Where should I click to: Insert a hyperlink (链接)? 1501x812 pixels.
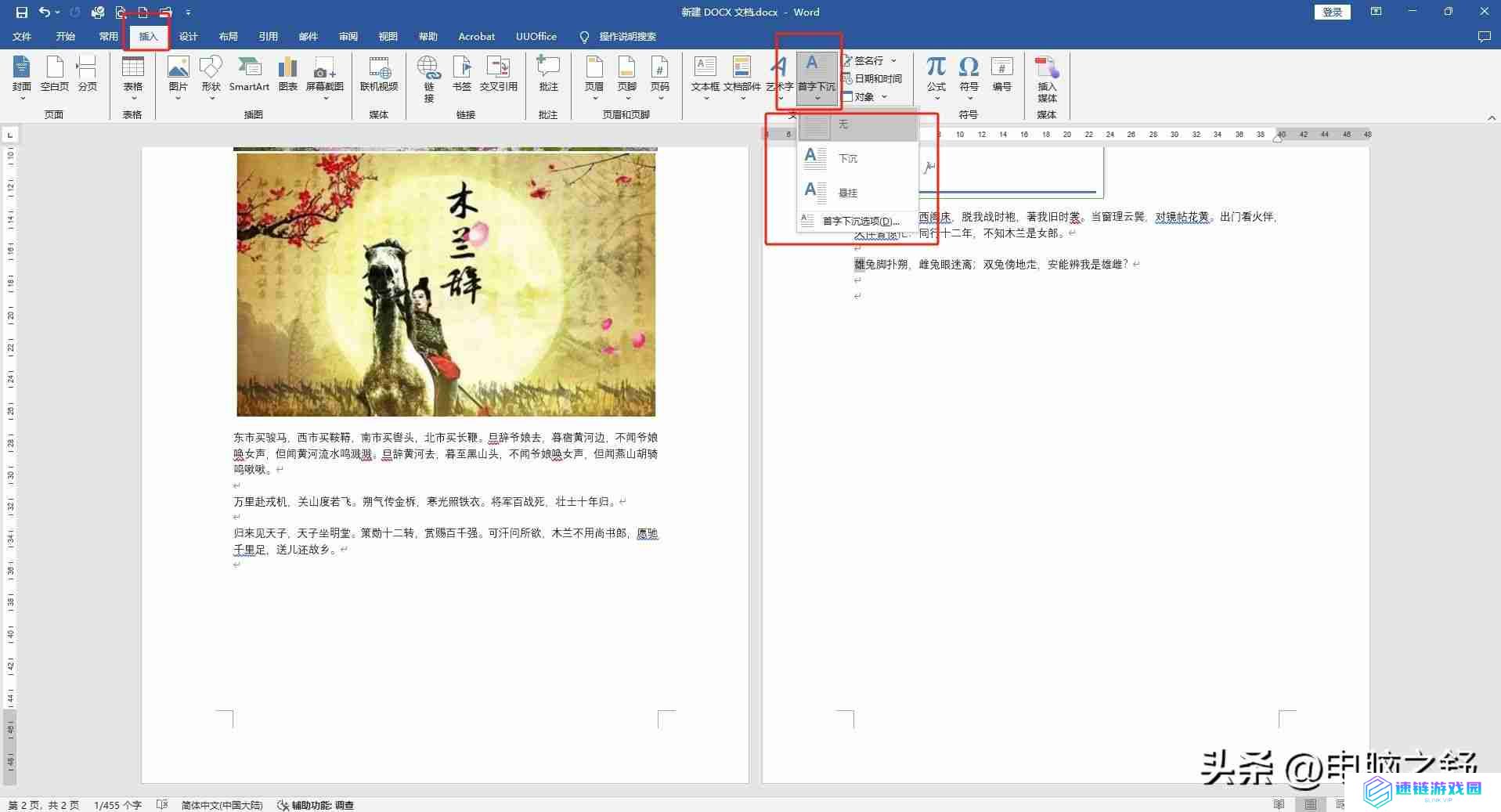click(x=428, y=78)
